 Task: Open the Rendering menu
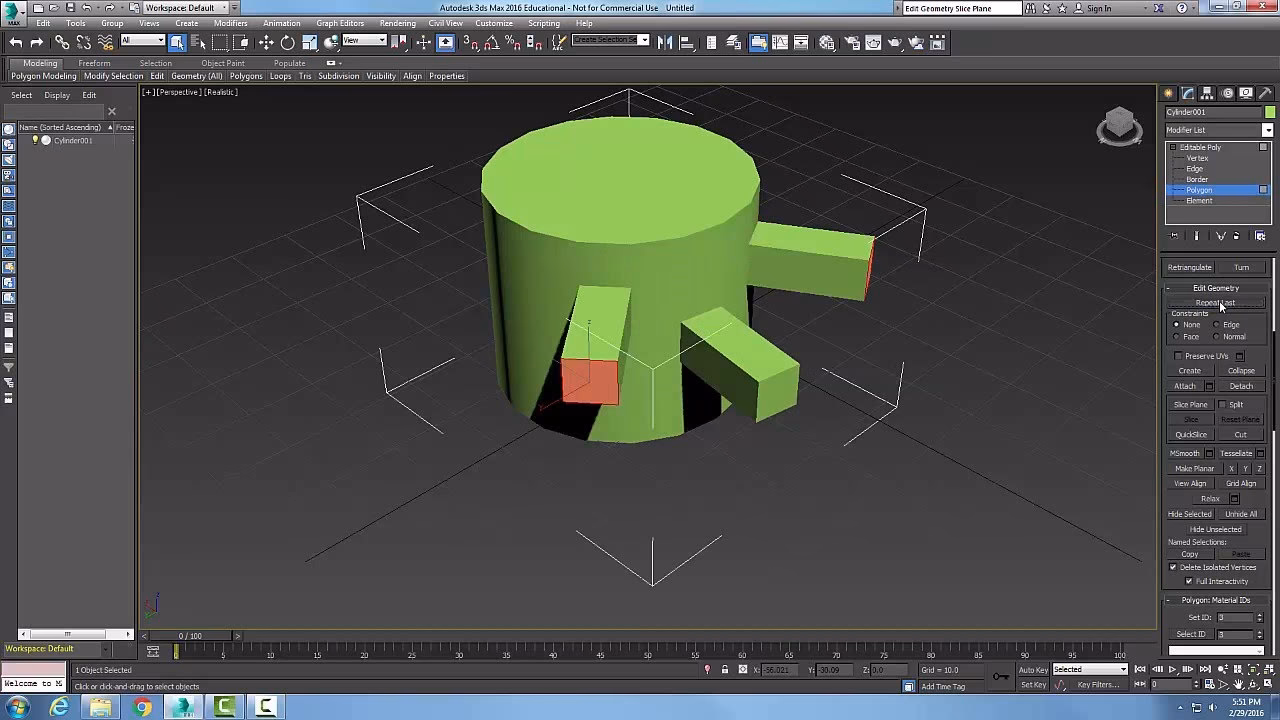coord(398,23)
